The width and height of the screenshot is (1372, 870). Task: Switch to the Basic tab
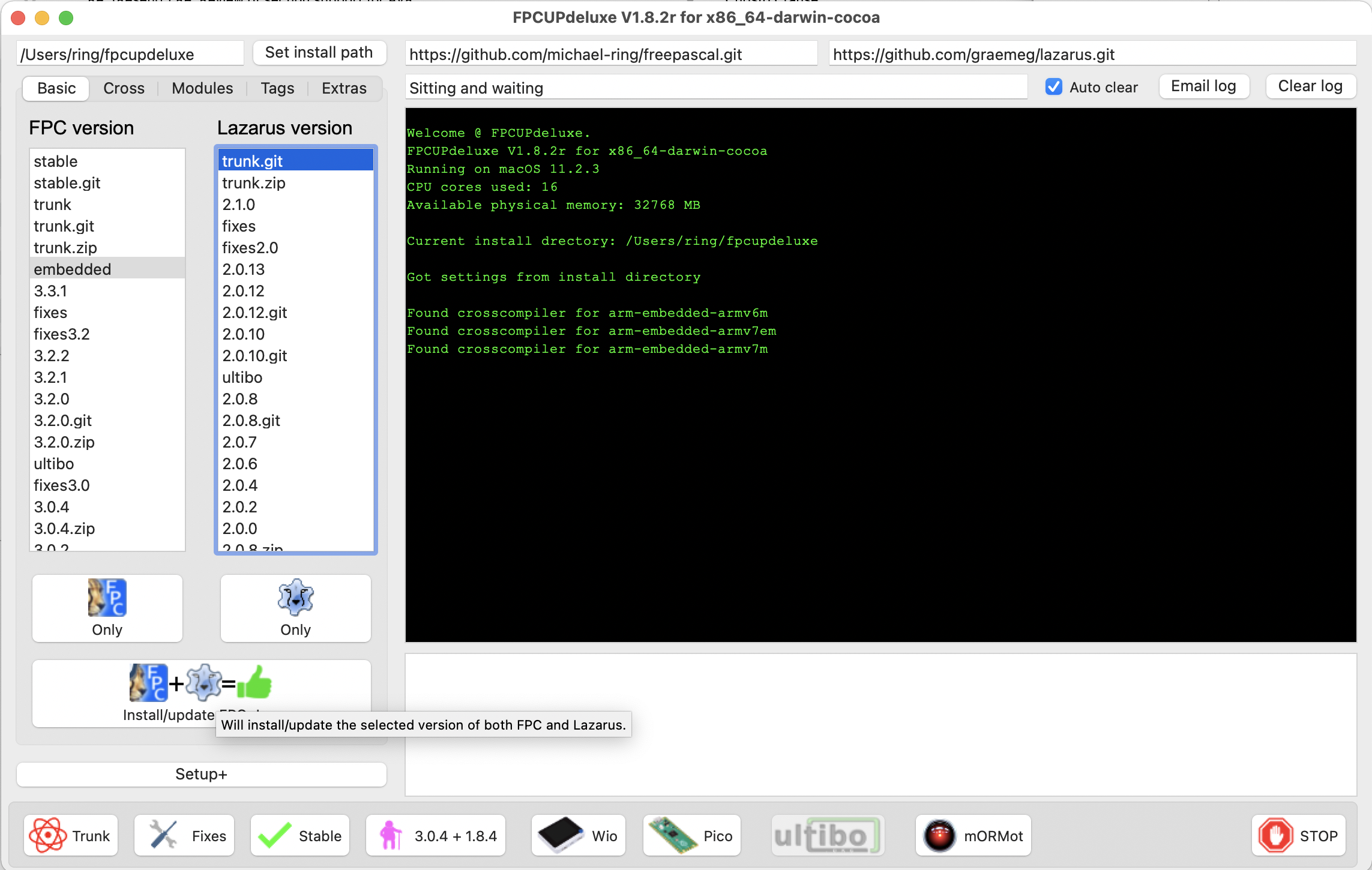56,88
